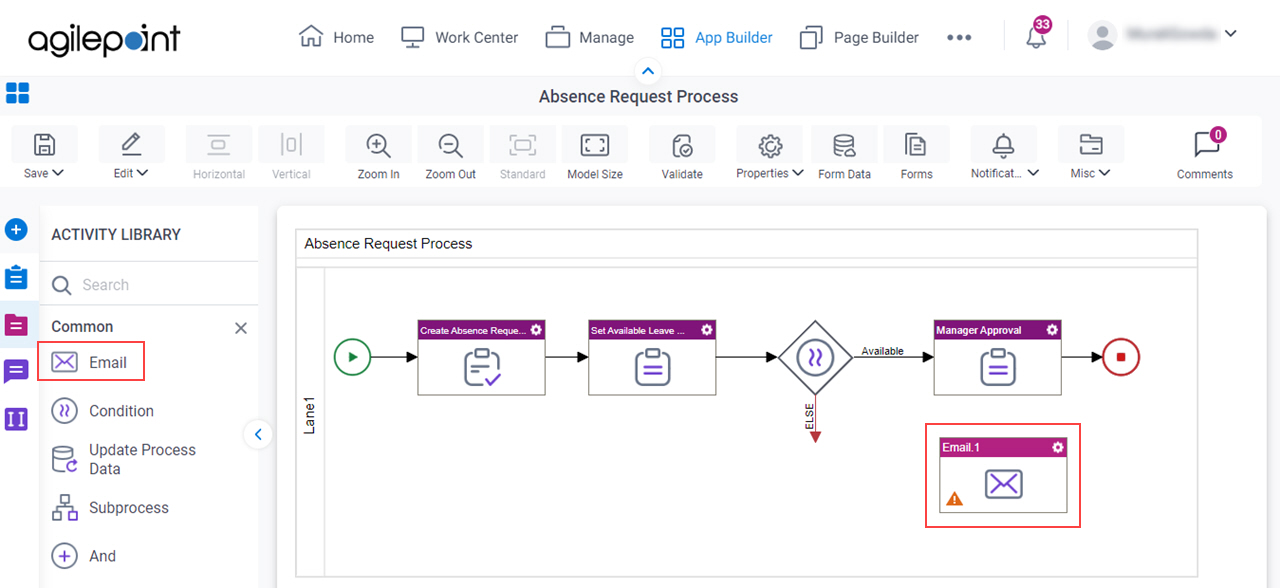Select the purple chat sidebar icon

point(16,372)
